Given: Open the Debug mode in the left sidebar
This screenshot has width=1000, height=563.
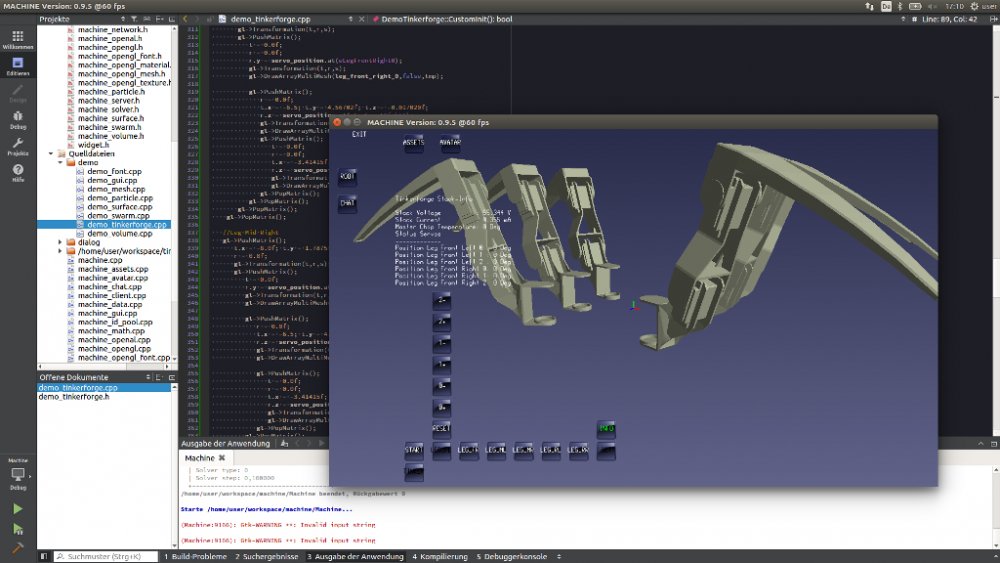Looking at the screenshot, I should click(18, 119).
